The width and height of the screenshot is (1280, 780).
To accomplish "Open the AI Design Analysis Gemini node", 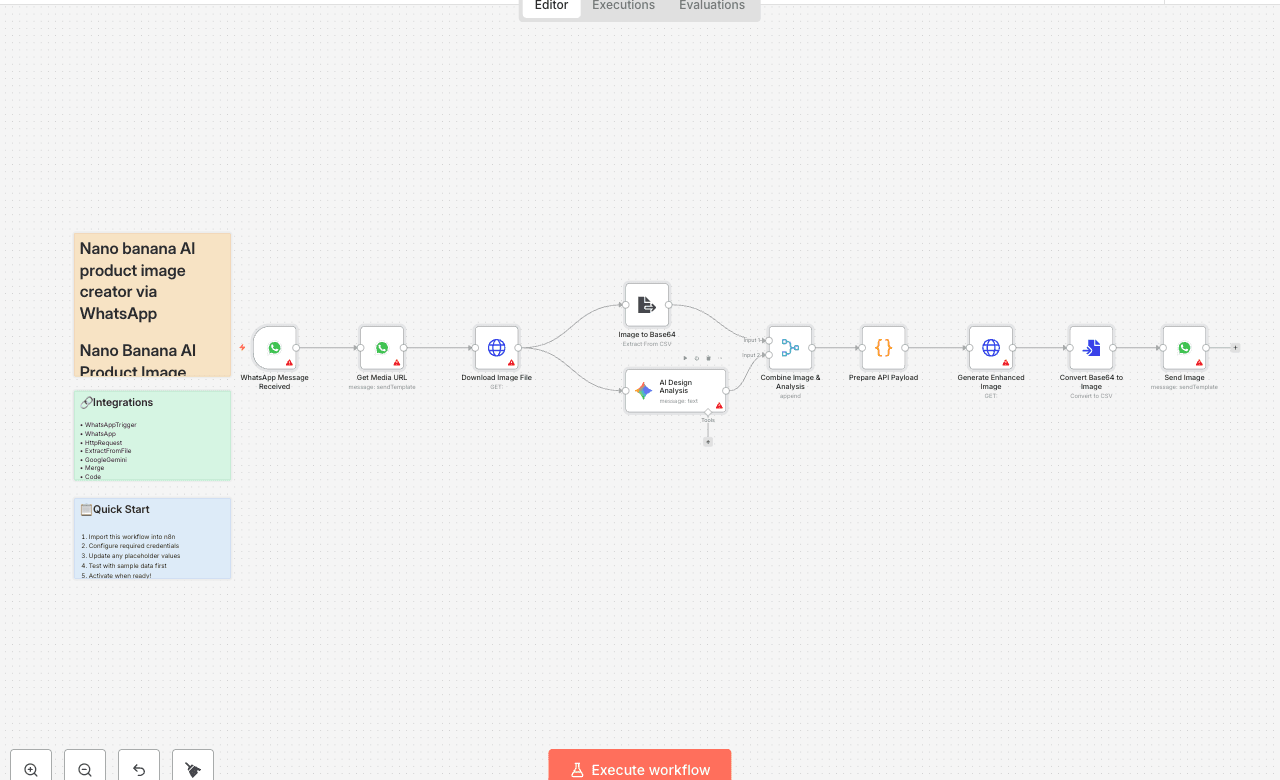I will tap(675, 390).
